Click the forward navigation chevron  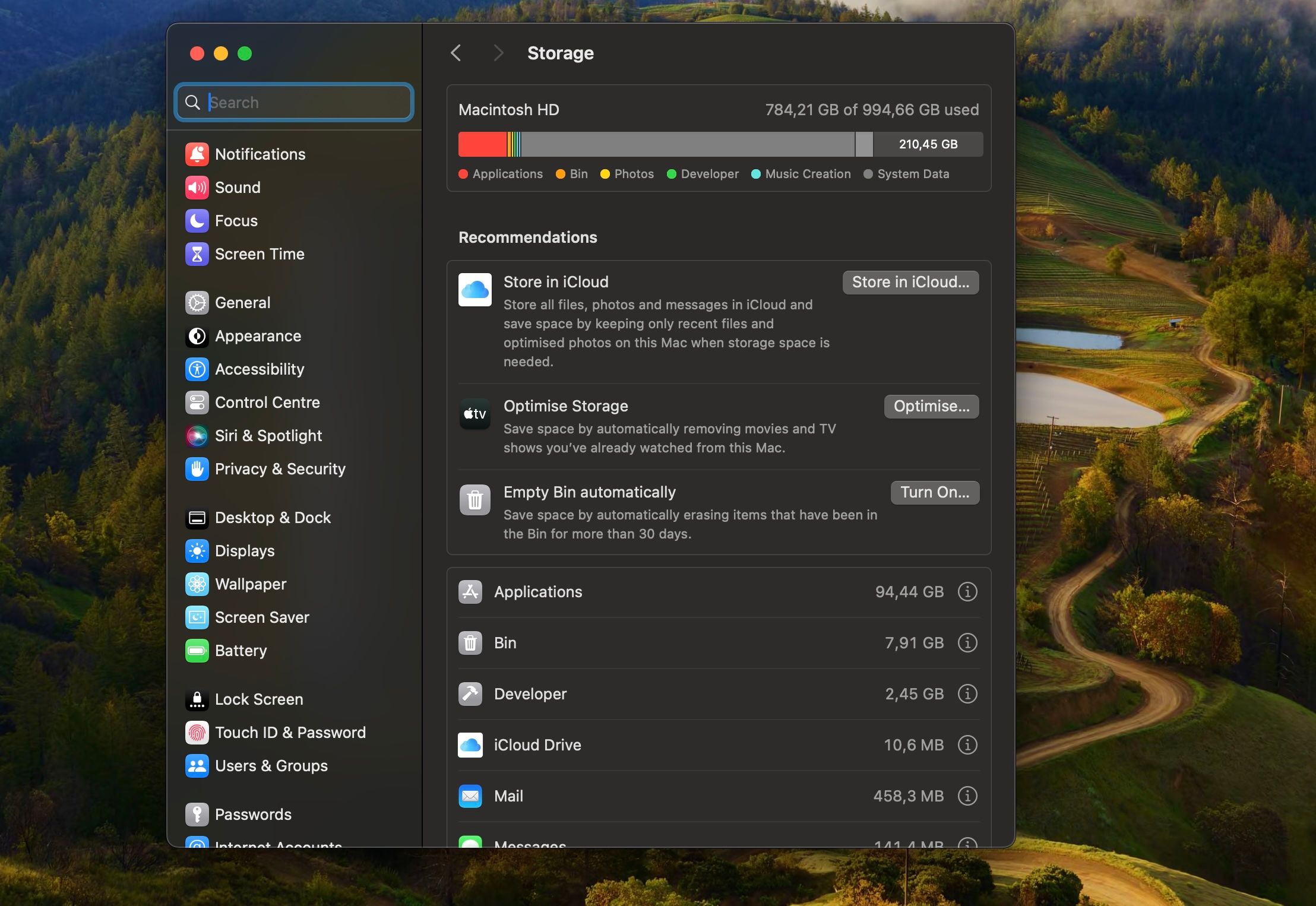pos(498,53)
